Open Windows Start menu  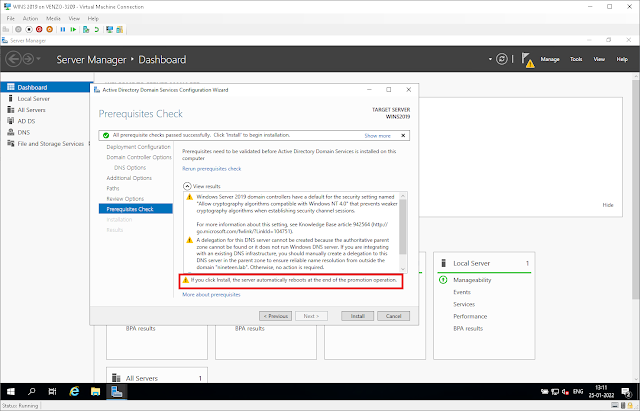pyautogui.click(x=11, y=392)
